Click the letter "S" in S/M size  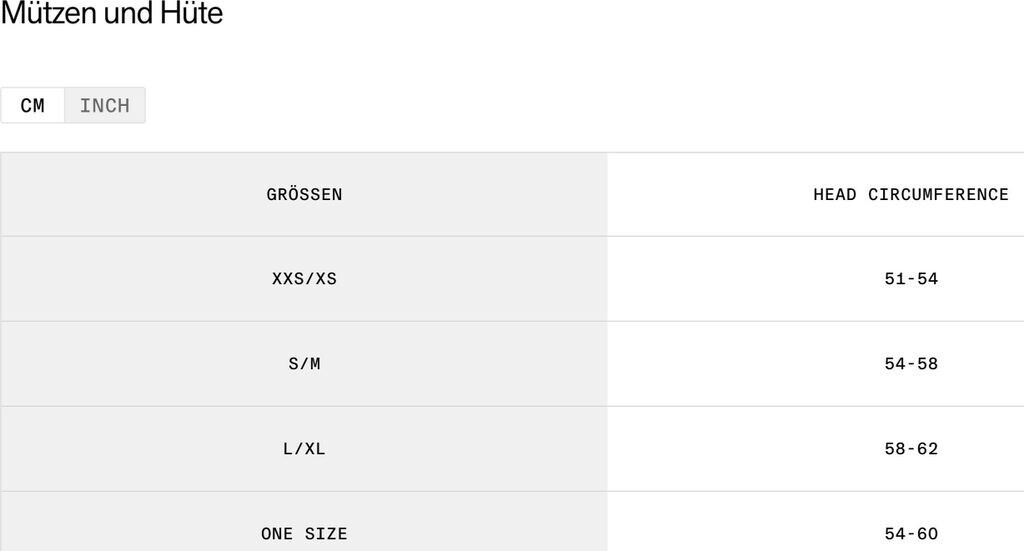tap(294, 364)
